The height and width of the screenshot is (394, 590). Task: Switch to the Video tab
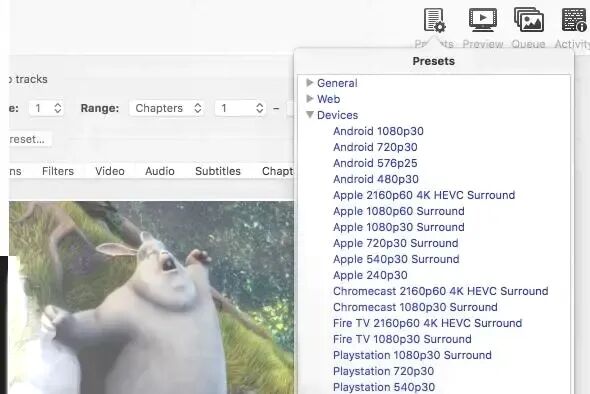click(109, 171)
